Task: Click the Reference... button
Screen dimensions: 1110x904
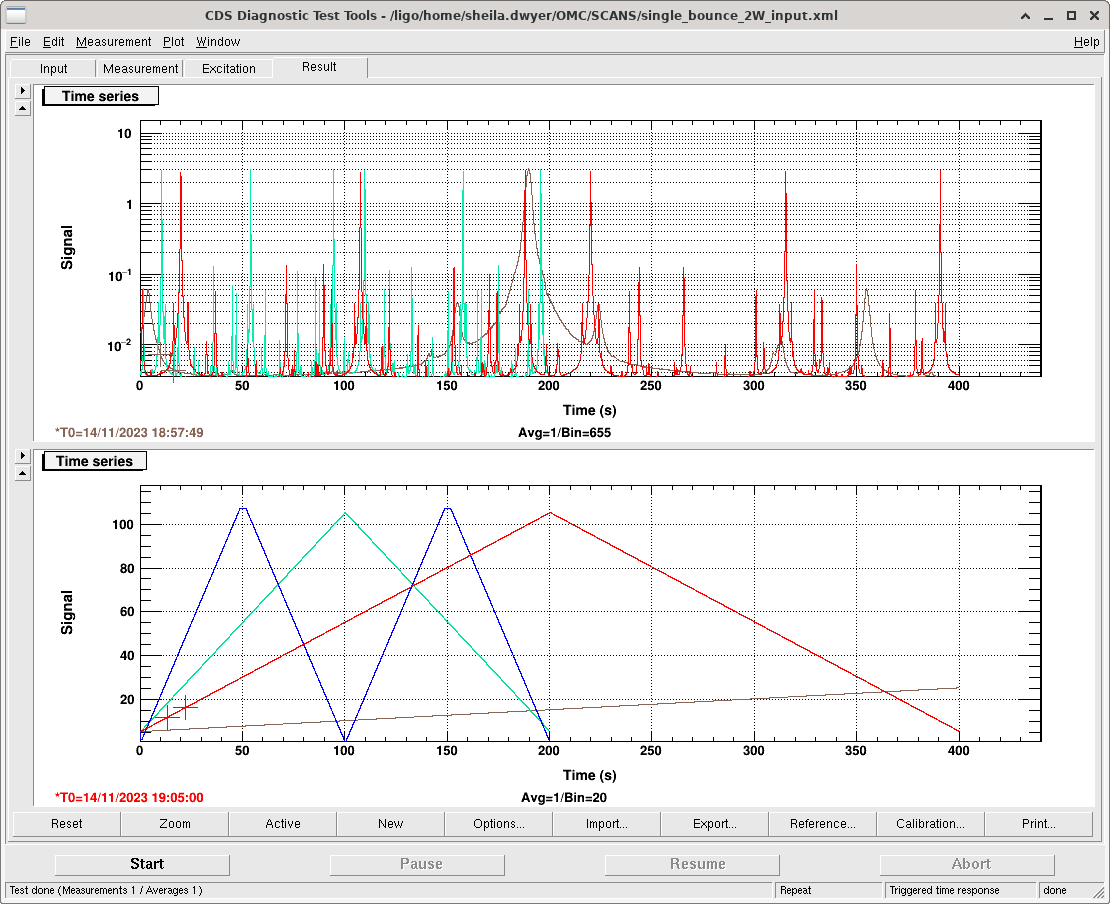Action: (822, 824)
